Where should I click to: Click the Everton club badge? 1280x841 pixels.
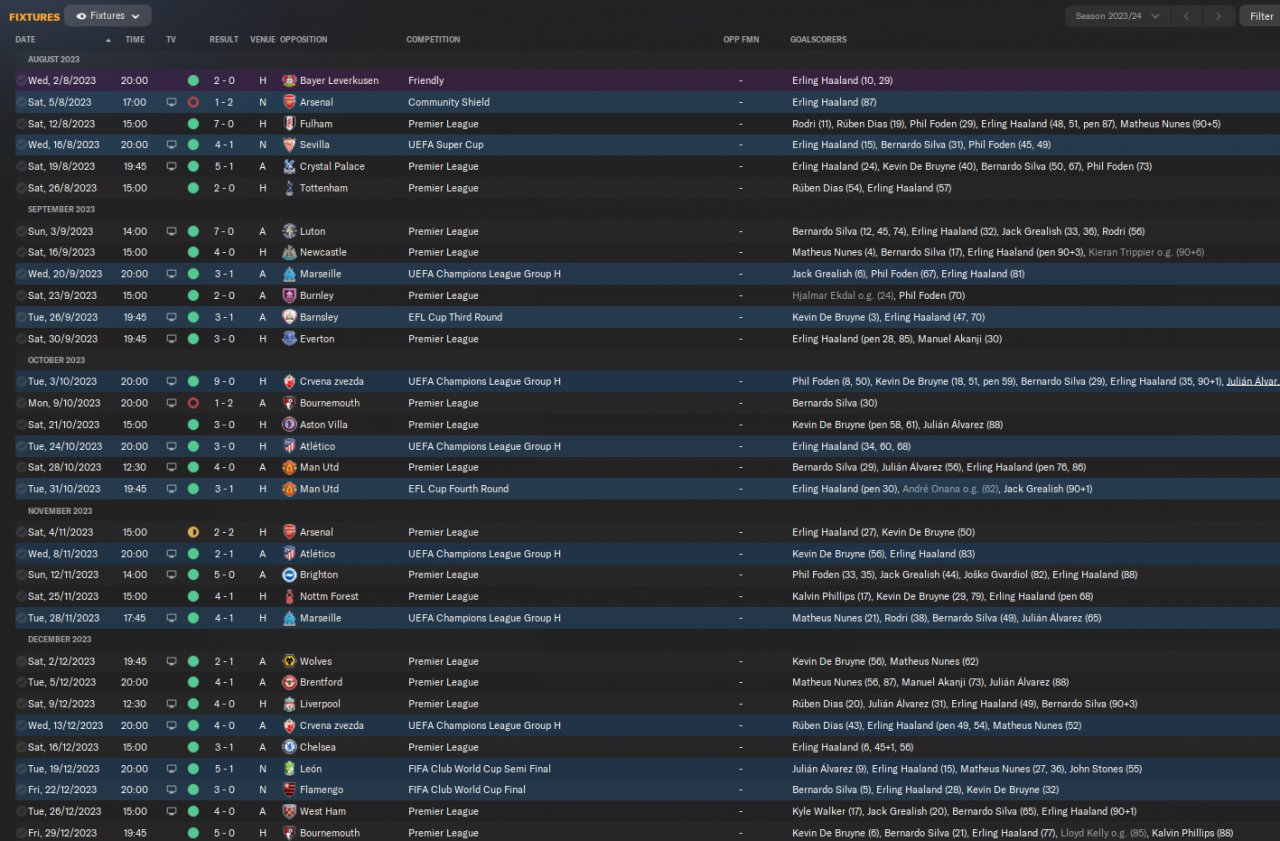click(289, 339)
